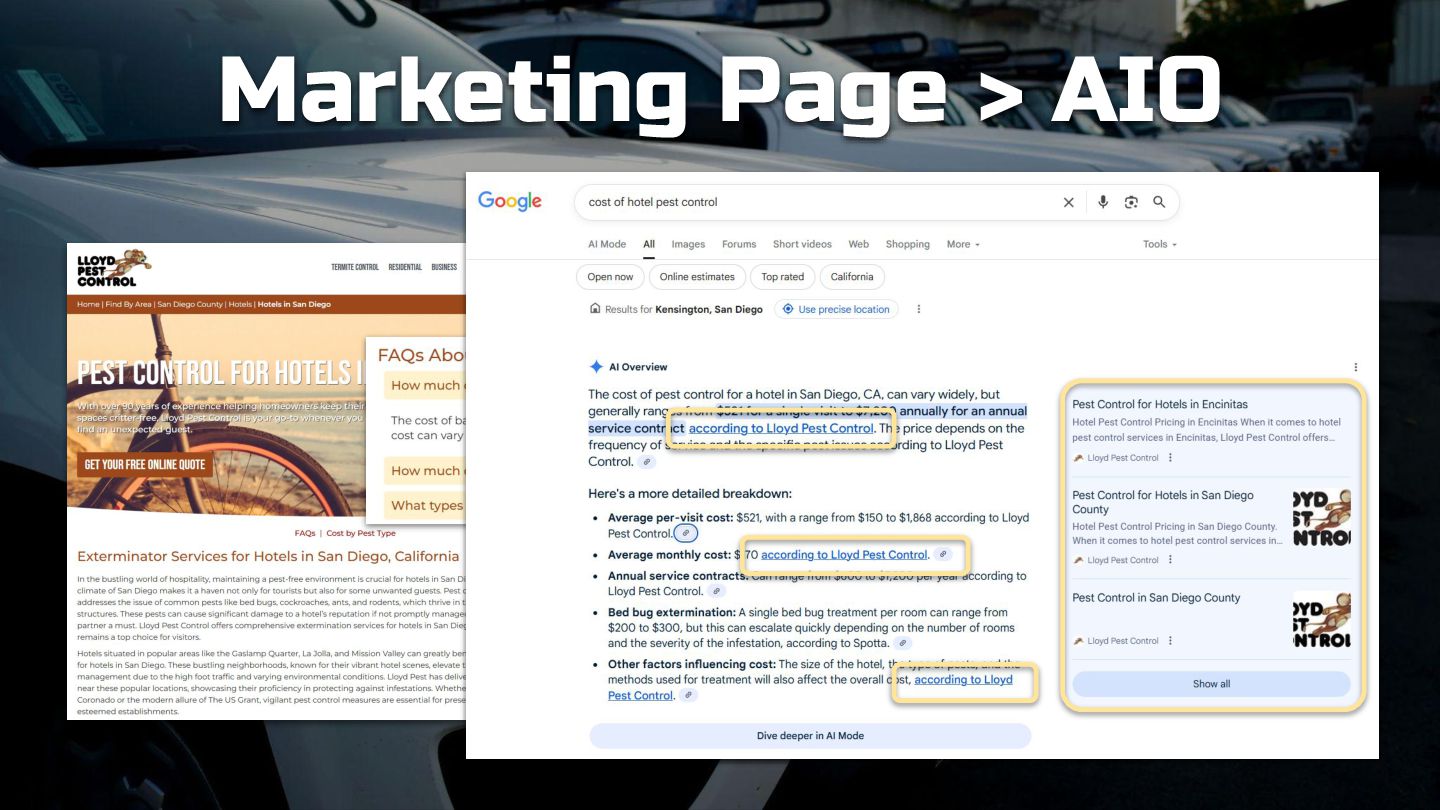Click source link icon after monthly cost

pyautogui.click(x=943, y=554)
